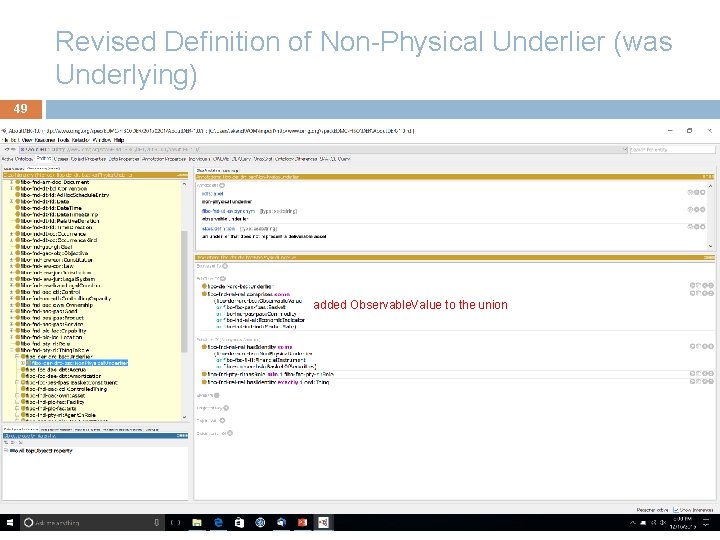Screen dimensions: 720x540
Task: Expand the BasketConstituent tree node
Action: [x=17, y=382]
